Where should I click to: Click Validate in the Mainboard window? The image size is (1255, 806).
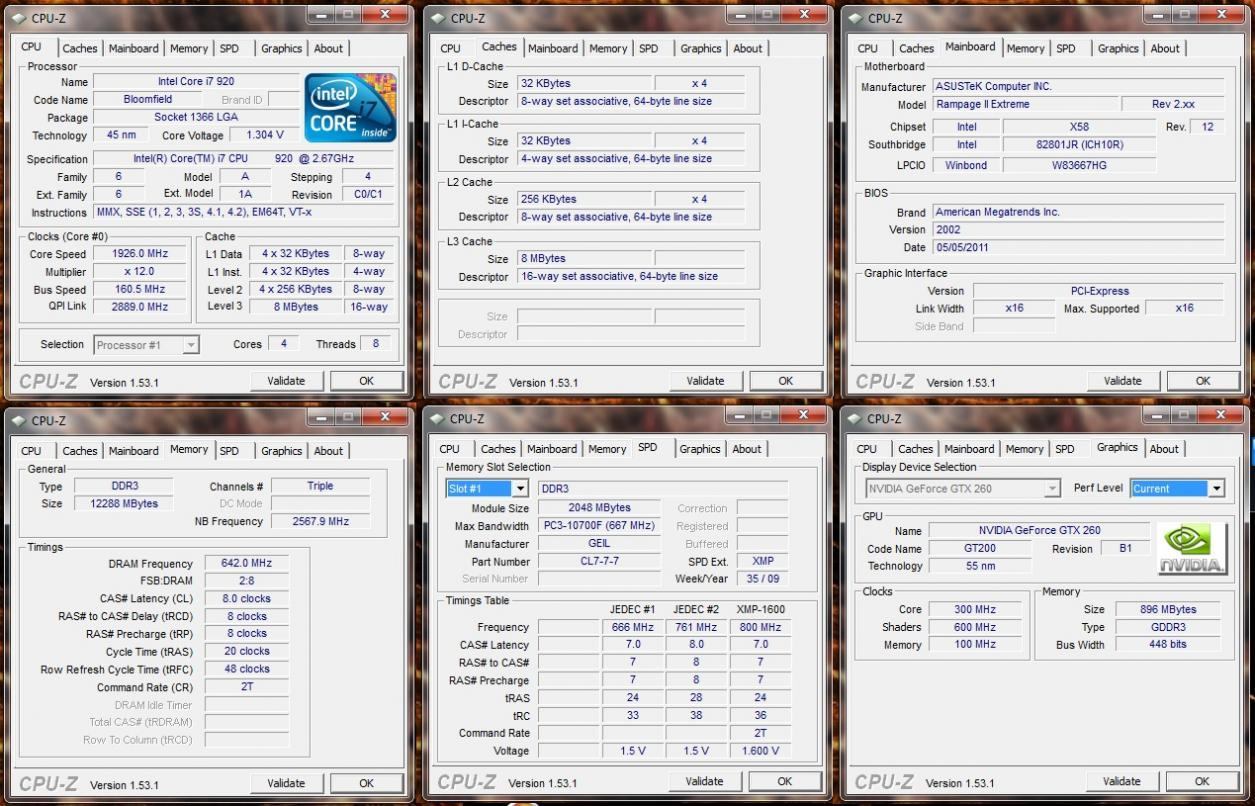pyautogui.click(x=1122, y=380)
